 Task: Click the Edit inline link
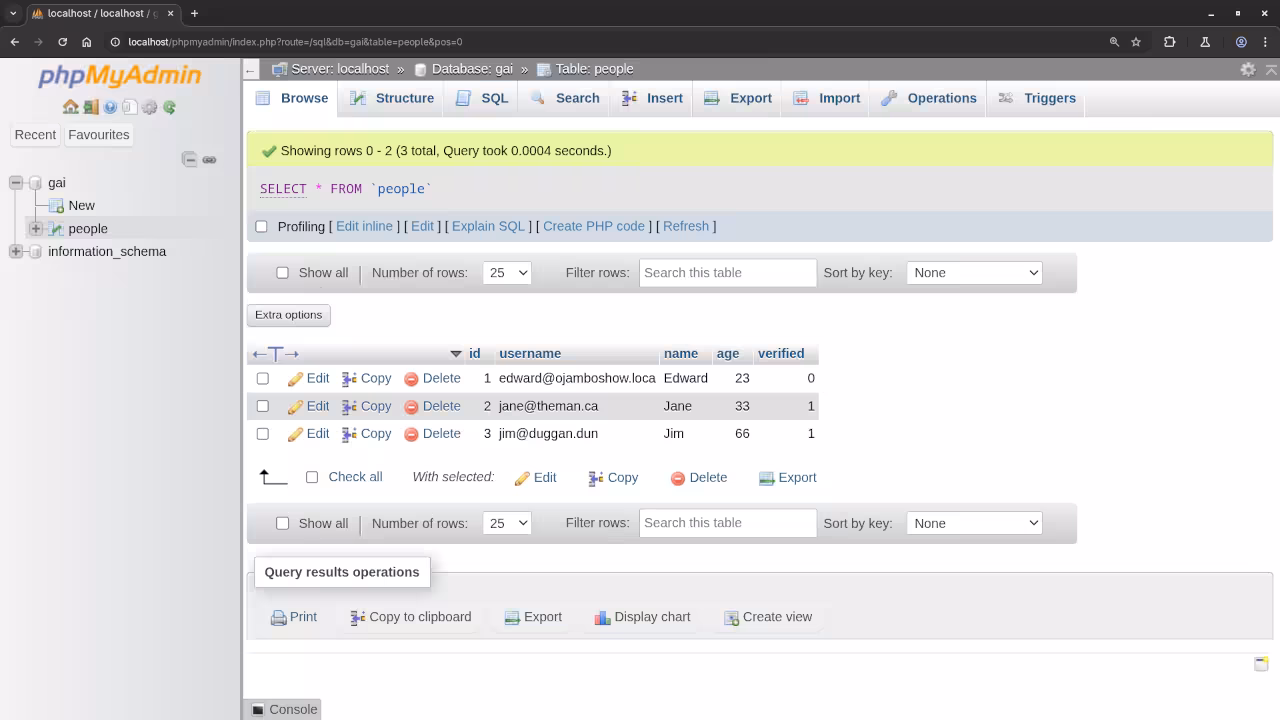(364, 227)
